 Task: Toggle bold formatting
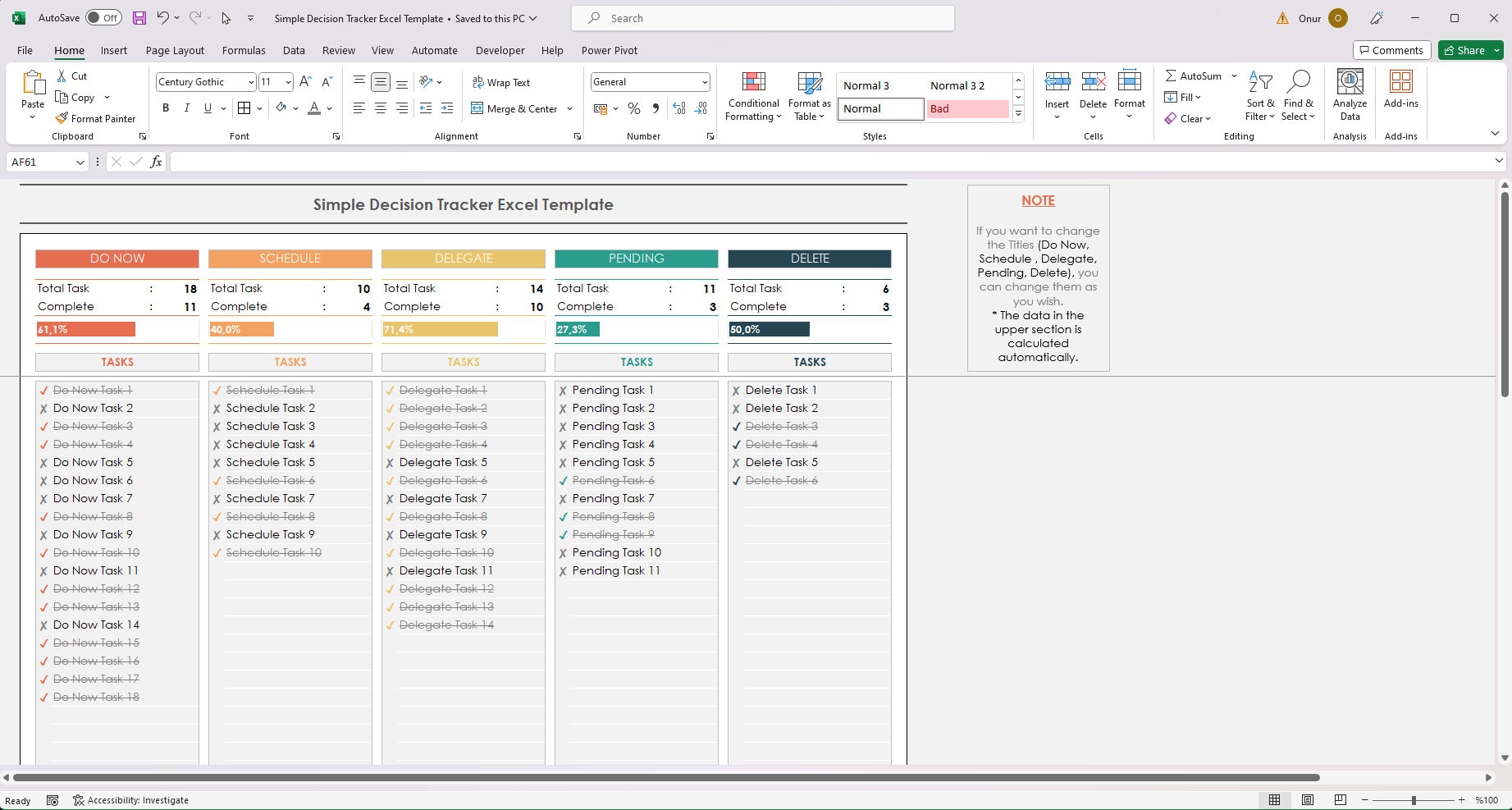(166, 108)
